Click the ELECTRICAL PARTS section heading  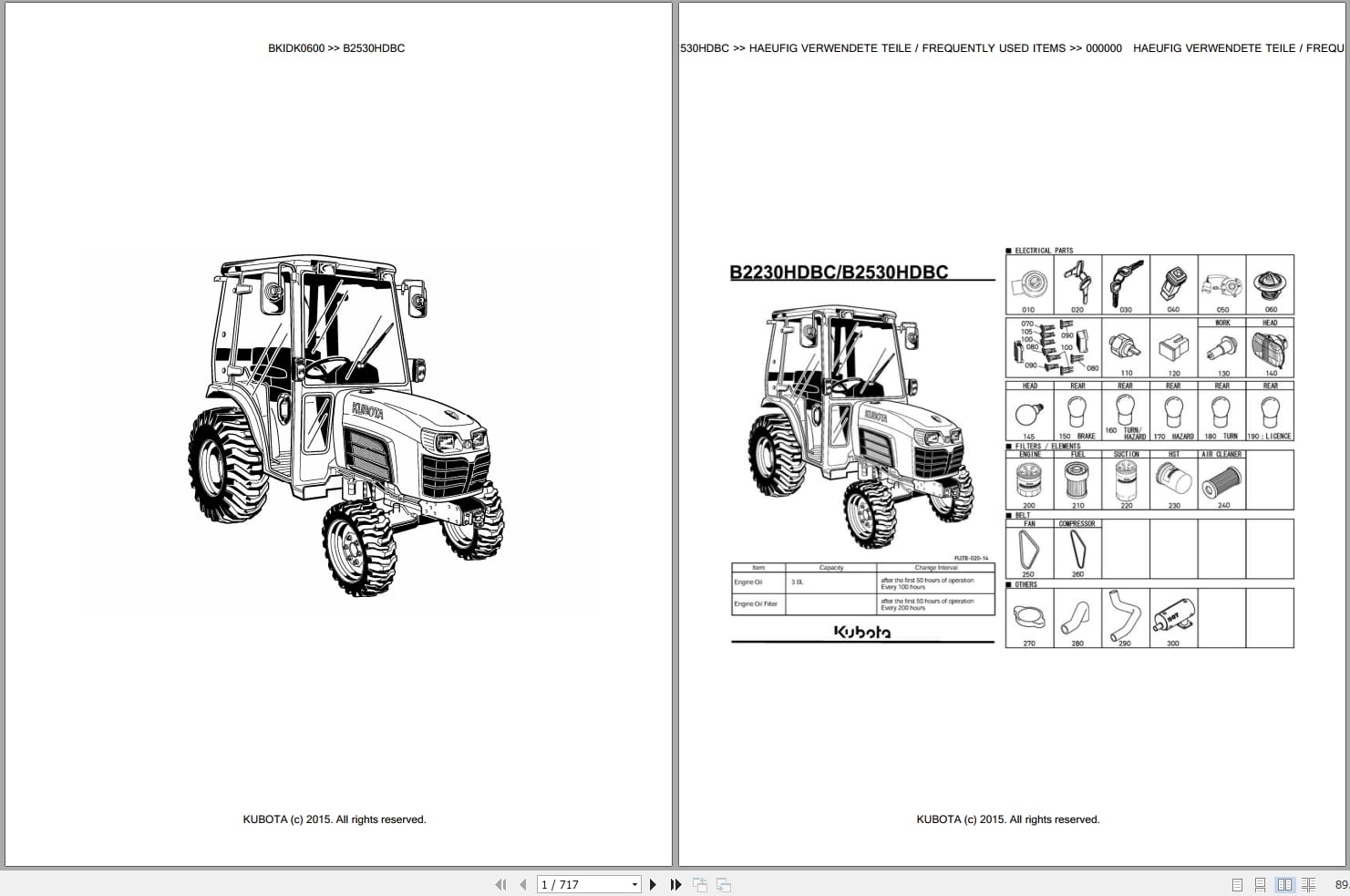coord(1044,250)
